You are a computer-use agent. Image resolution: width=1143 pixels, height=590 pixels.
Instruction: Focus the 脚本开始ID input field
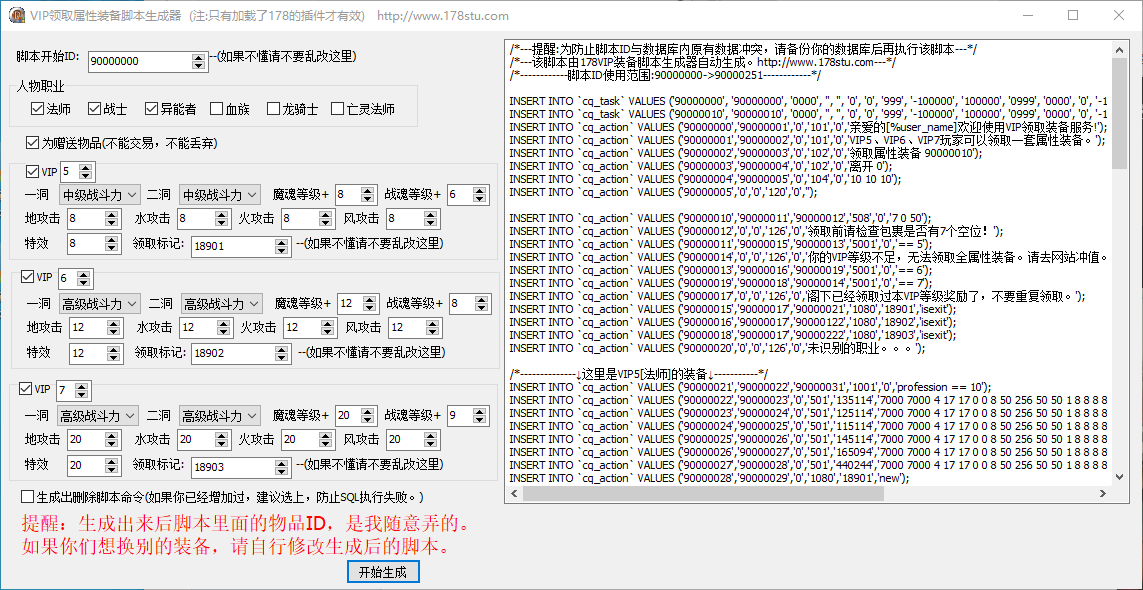[x=139, y=62]
